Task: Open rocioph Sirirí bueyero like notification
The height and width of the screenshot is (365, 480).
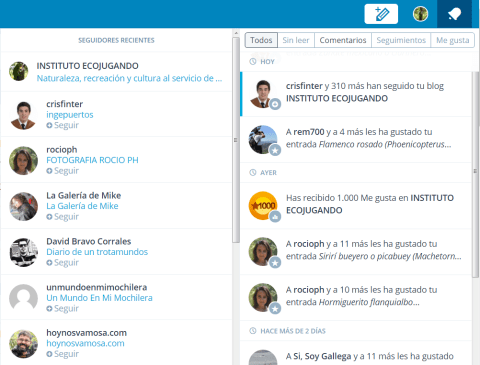Action: tap(356, 252)
